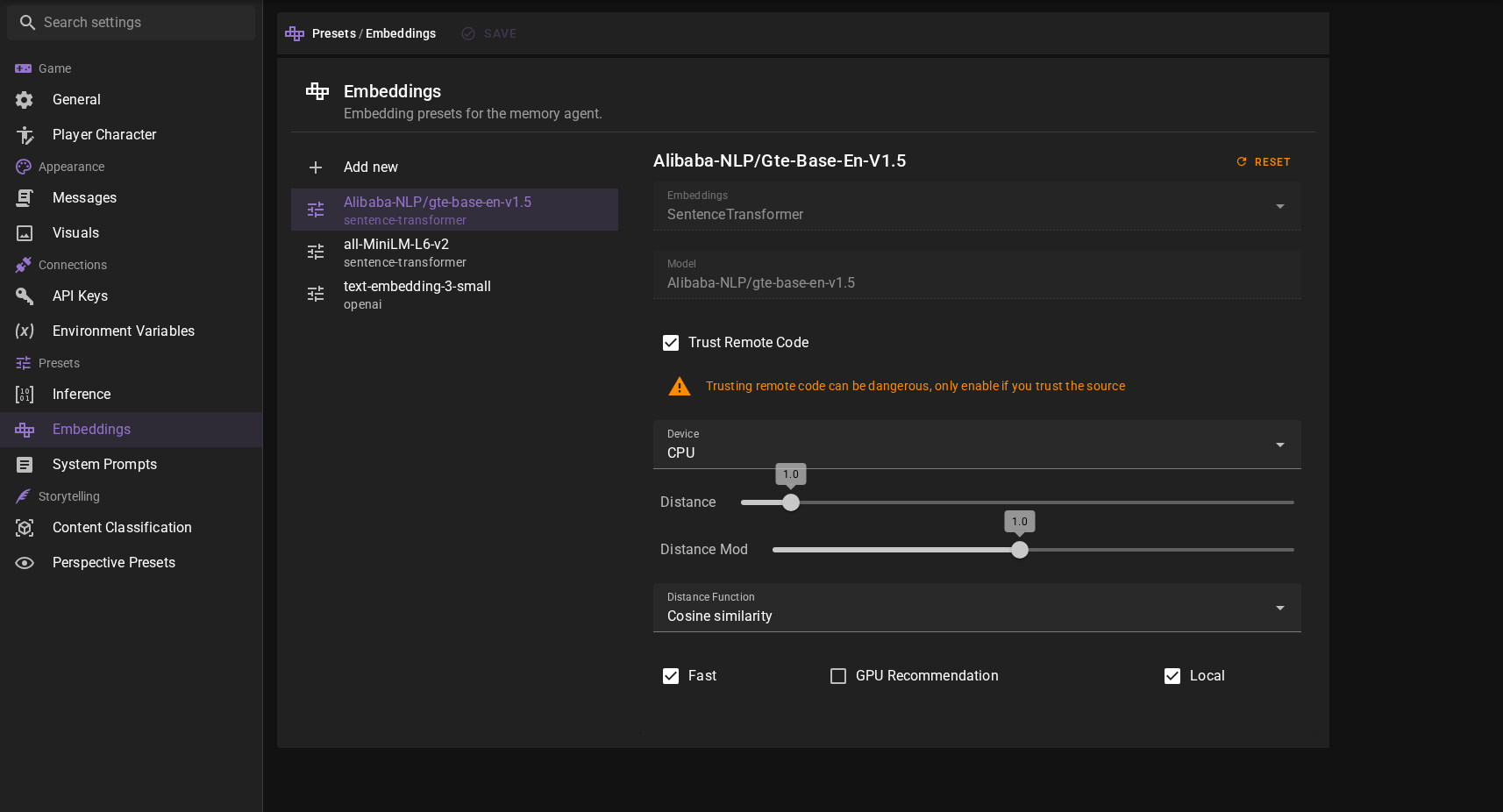Image resolution: width=1503 pixels, height=812 pixels.
Task: Open Content Classification settings
Action: click(x=132, y=528)
